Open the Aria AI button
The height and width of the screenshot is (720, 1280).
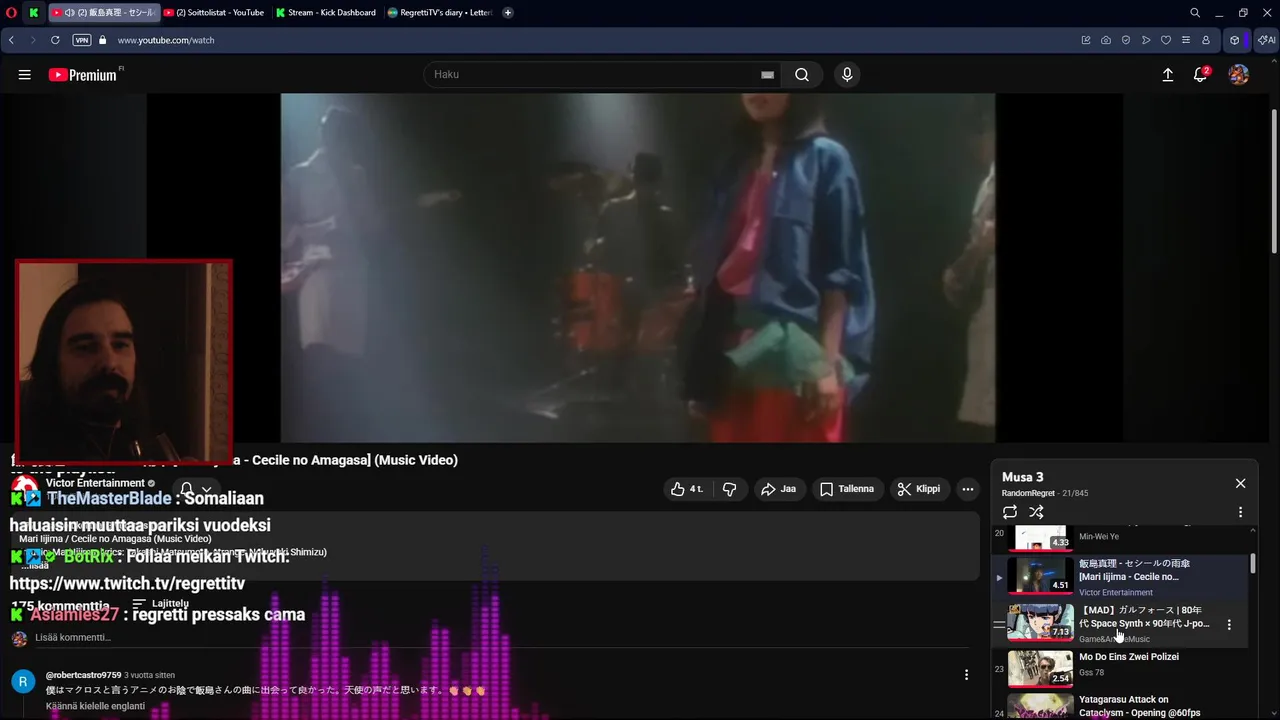(x=1266, y=40)
